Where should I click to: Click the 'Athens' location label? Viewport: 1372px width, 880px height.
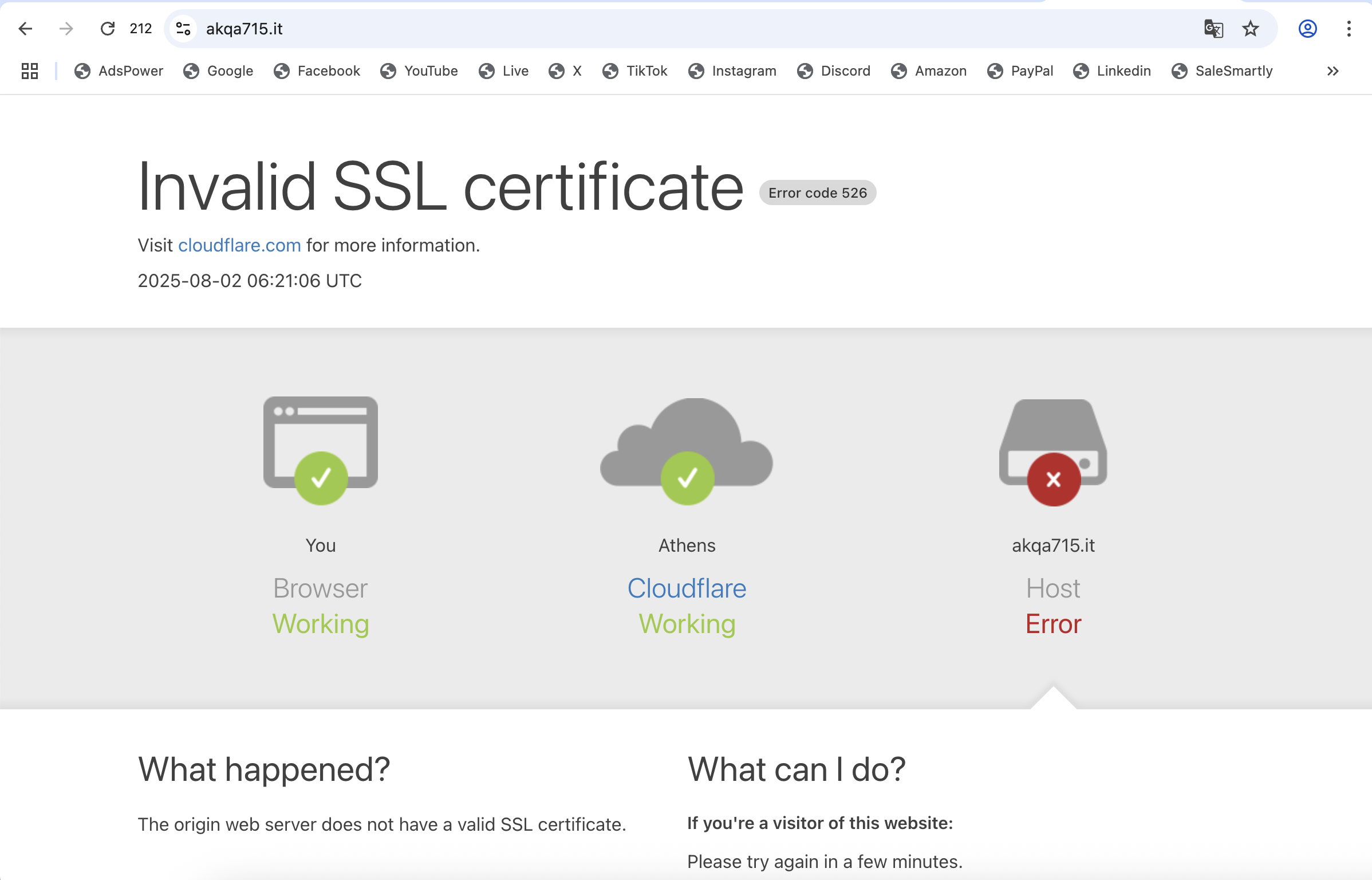pos(687,545)
